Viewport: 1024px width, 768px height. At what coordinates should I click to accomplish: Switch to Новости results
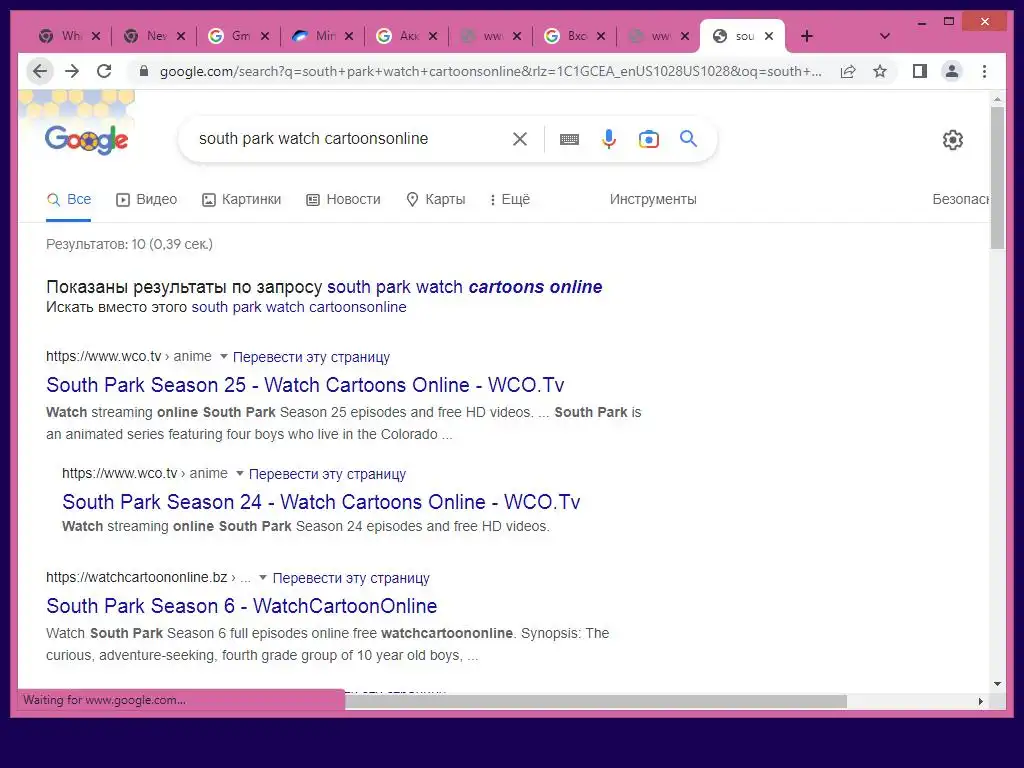pos(344,200)
